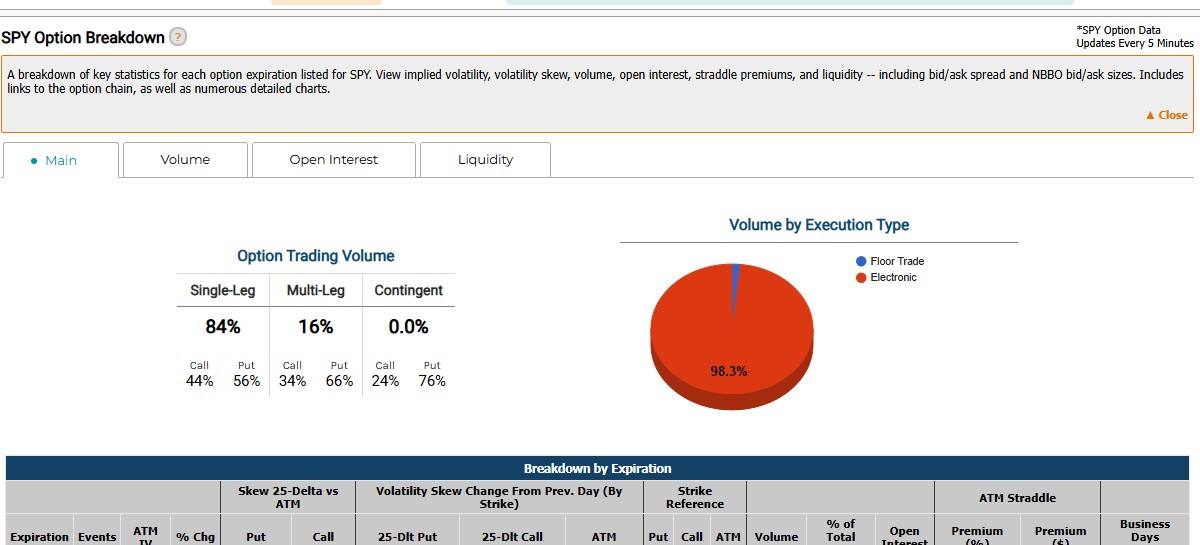Click the Multi-Leg put 66% value

pos(340,381)
